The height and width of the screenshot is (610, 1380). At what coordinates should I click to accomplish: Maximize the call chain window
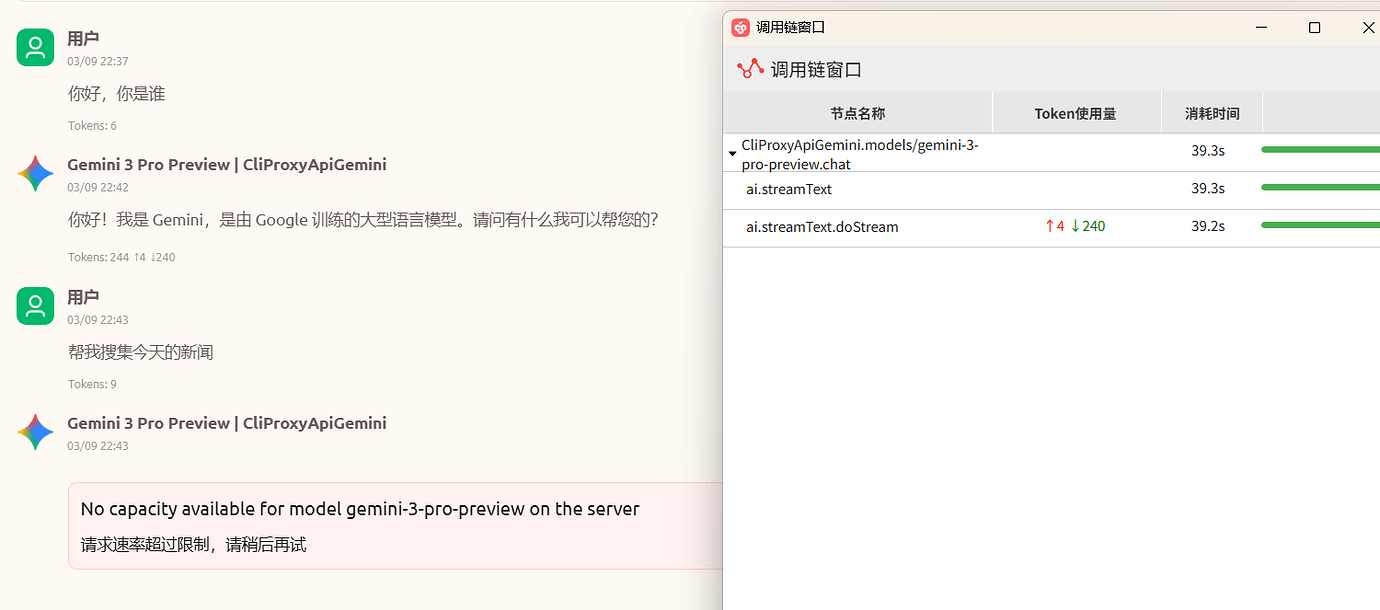pos(1314,28)
